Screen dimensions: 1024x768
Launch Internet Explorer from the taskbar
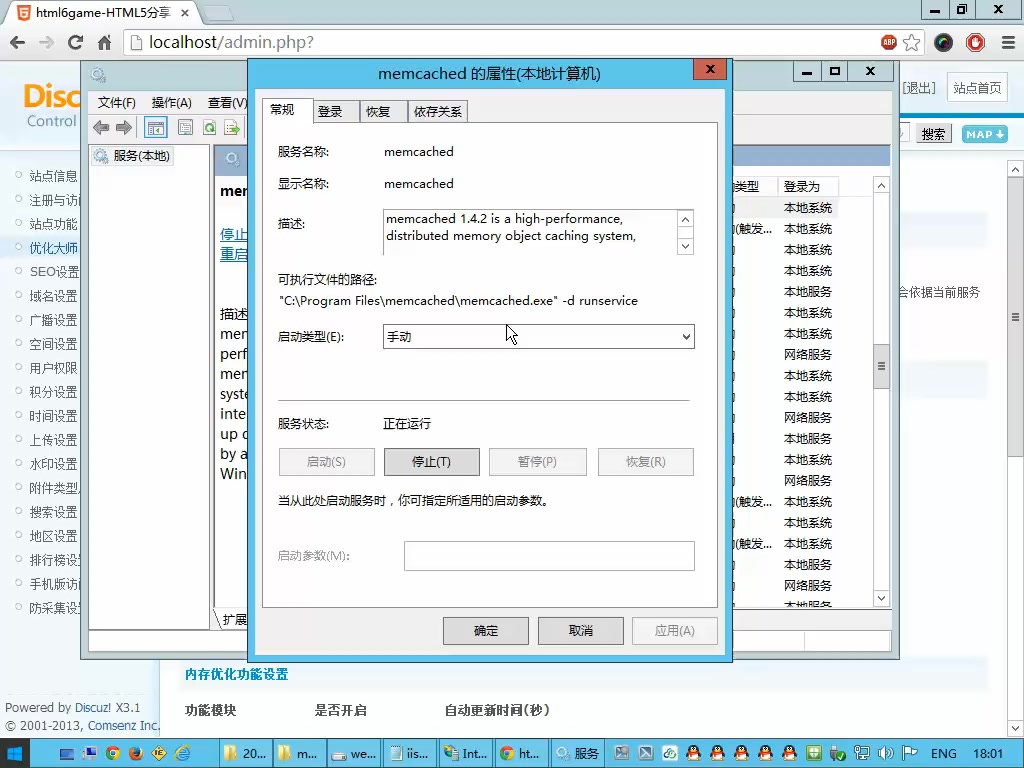pos(182,754)
